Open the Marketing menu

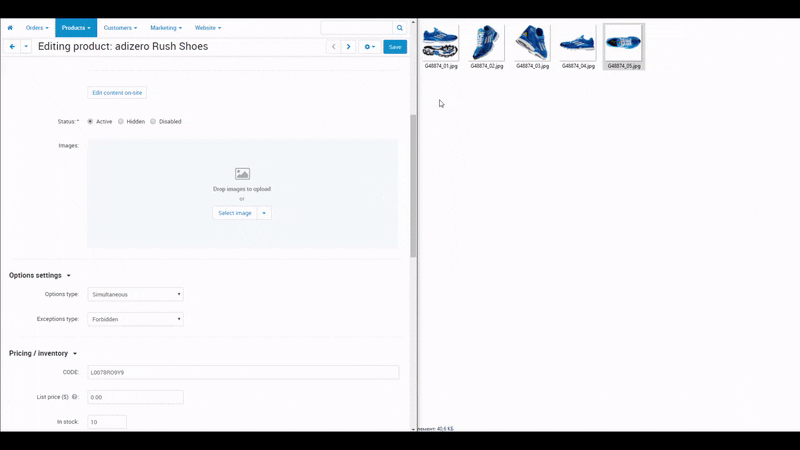tap(166, 28)
